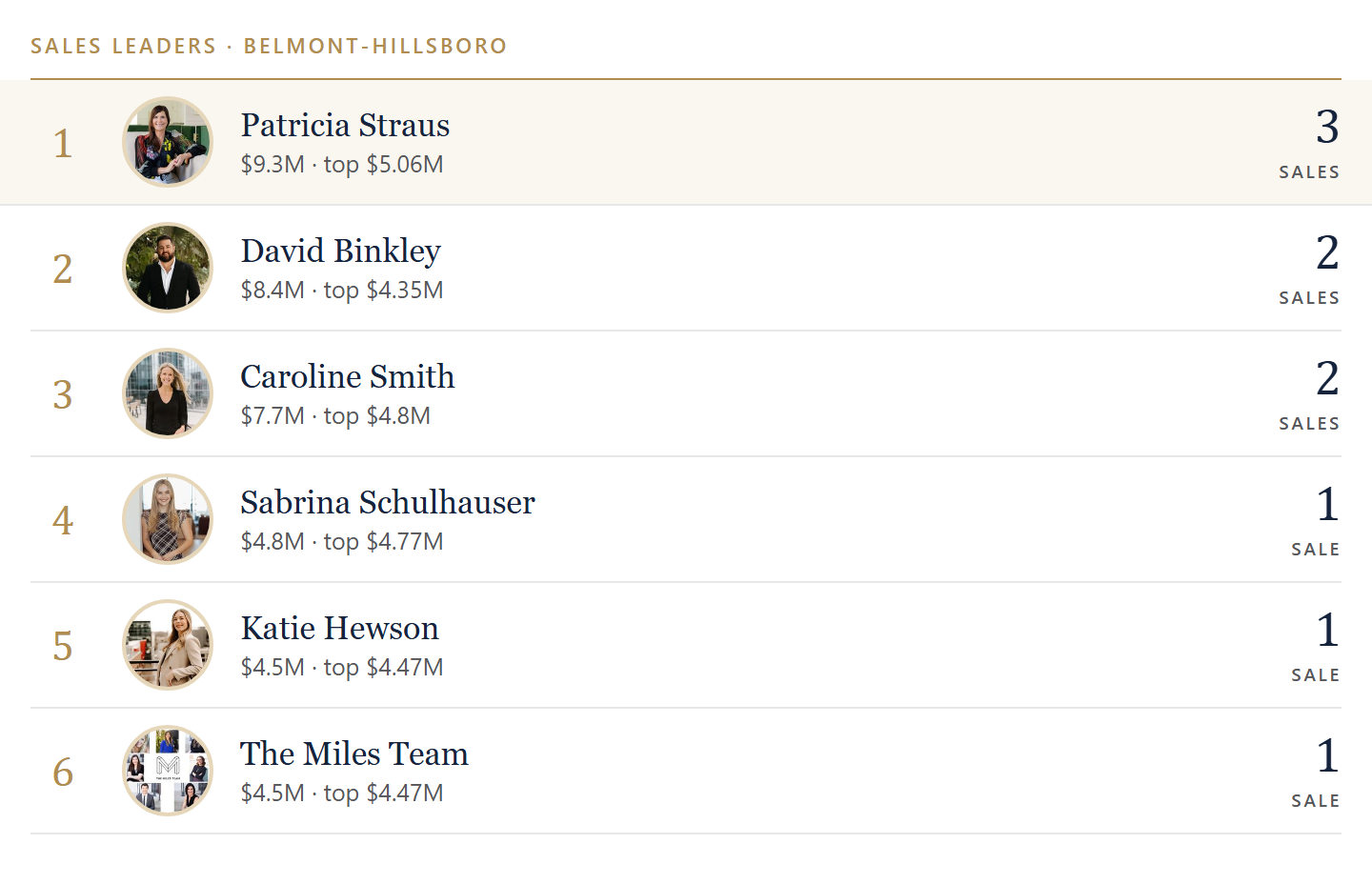Screen dimensions: 1372x884
Task: Open Katie Hewson avatar picture
Action: tap(168, 645)
